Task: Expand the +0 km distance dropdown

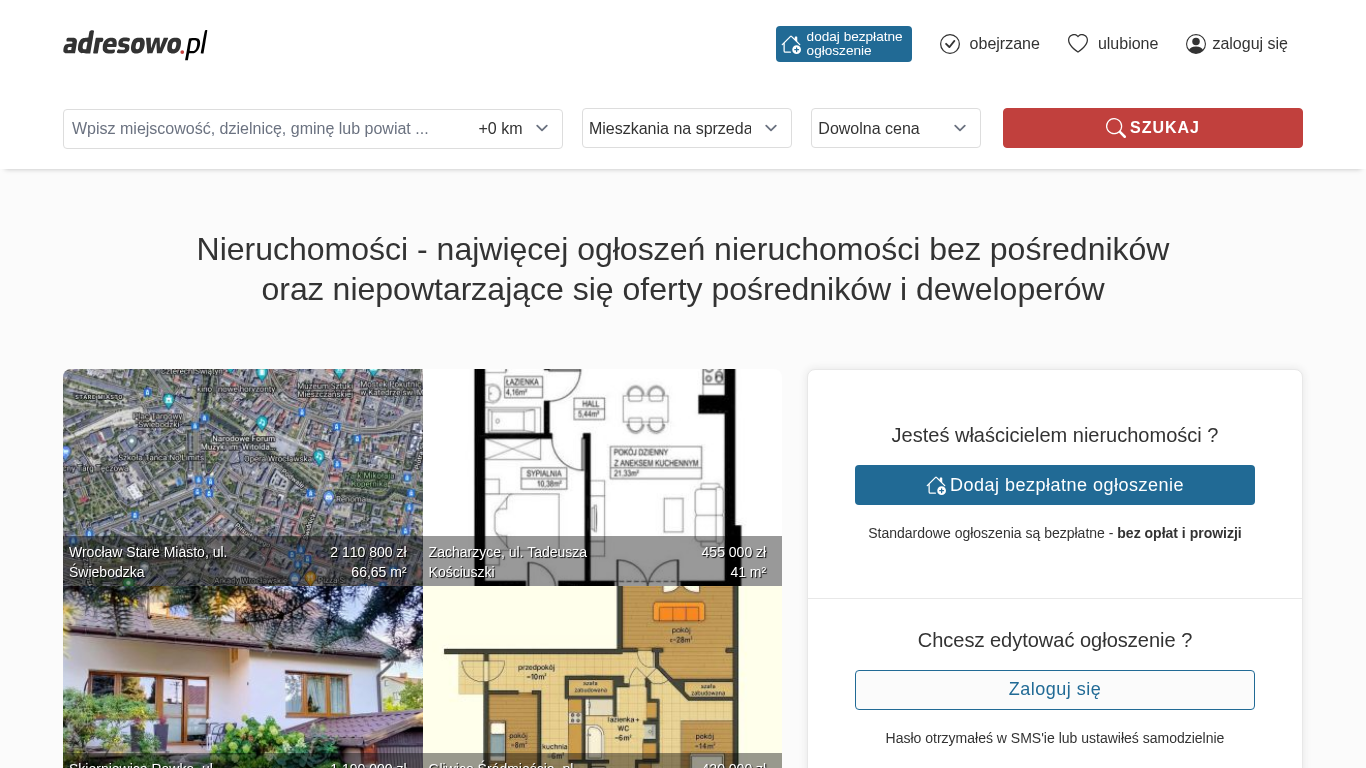Action: [514, 129]
